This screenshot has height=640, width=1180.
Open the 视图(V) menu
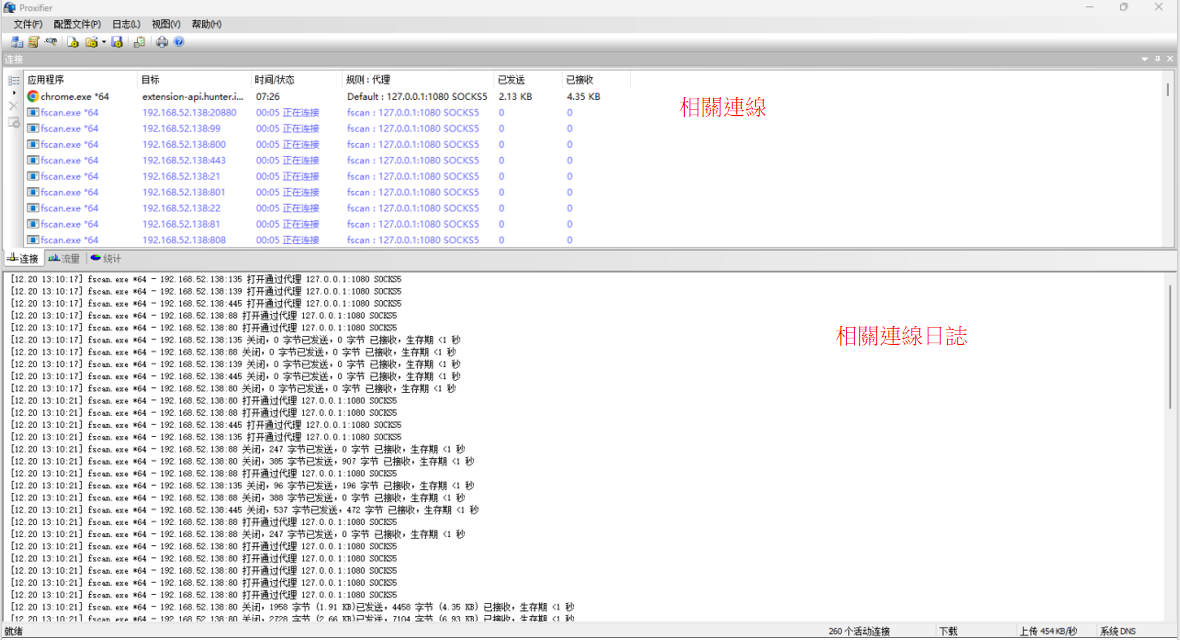(x=166, y=24)
